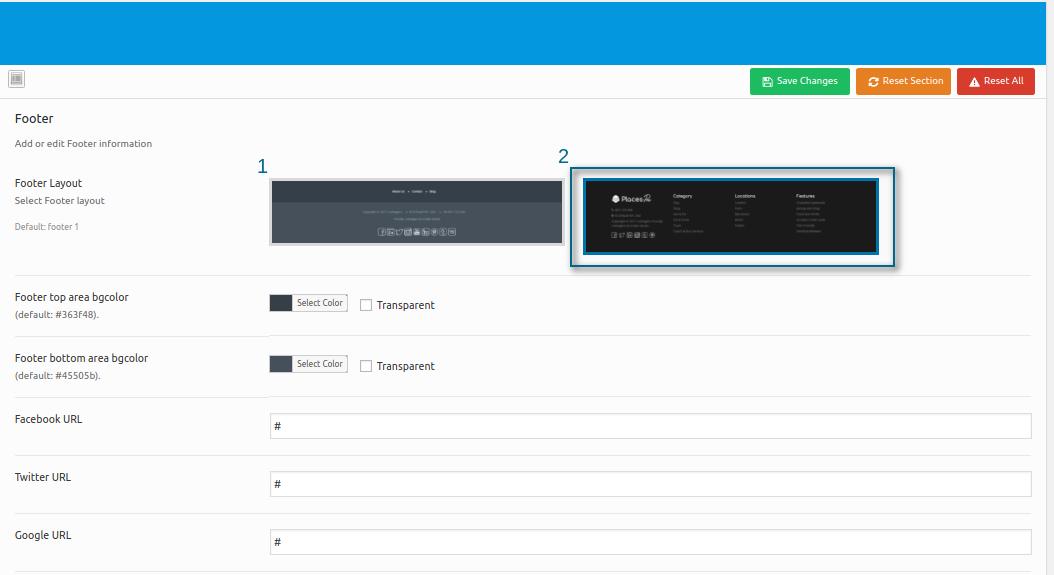This screenshot has height=575, width=1054.
Task: Click the '(default: #363f48).' hint text
Action: pyautogui.click(x=57, y=315)
